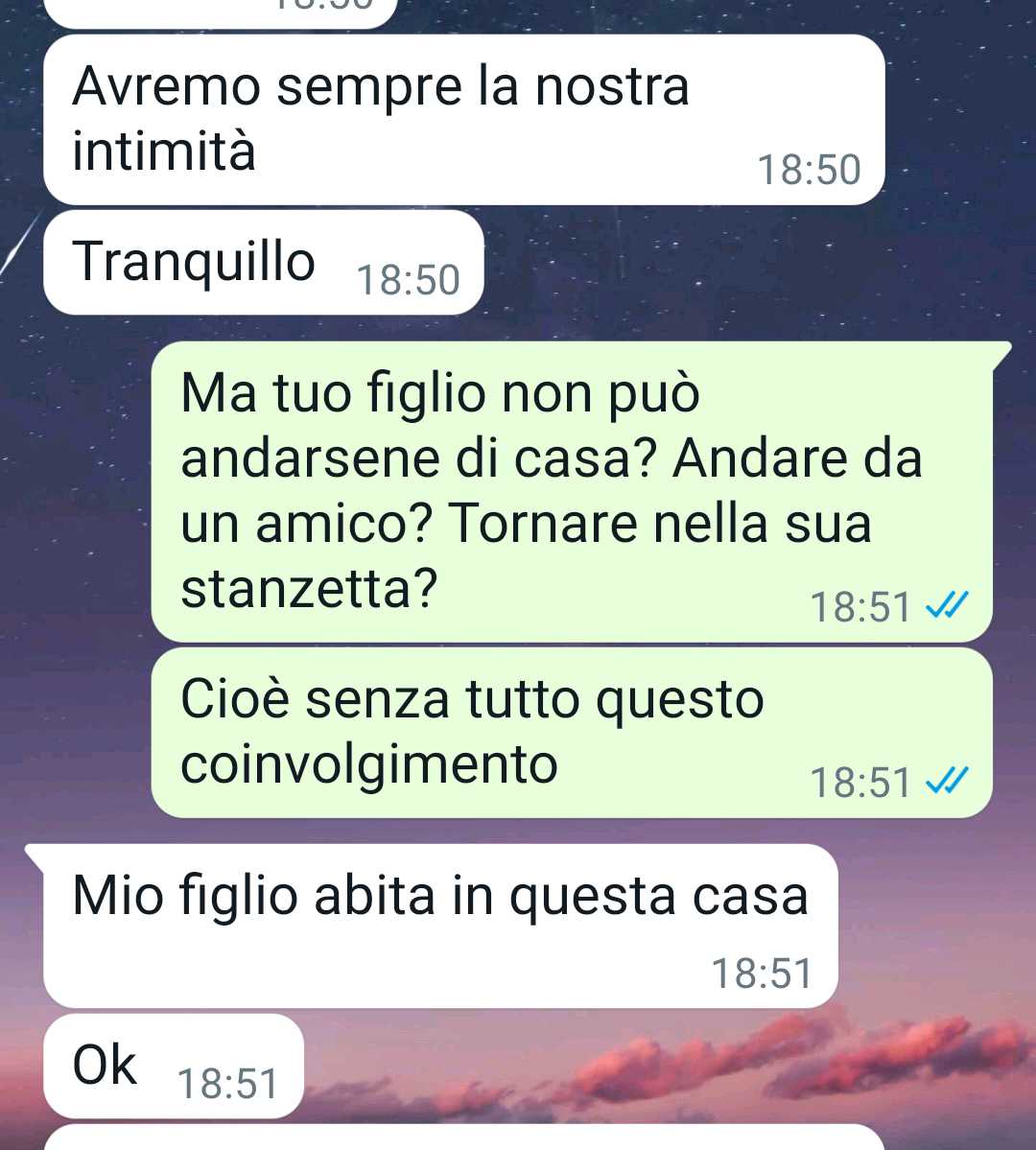Tap the 18:50 timestamp next to 'Tranquillo'
Image resolution: width=1036 pixels, height=1150 pixels.
point(408,280)
